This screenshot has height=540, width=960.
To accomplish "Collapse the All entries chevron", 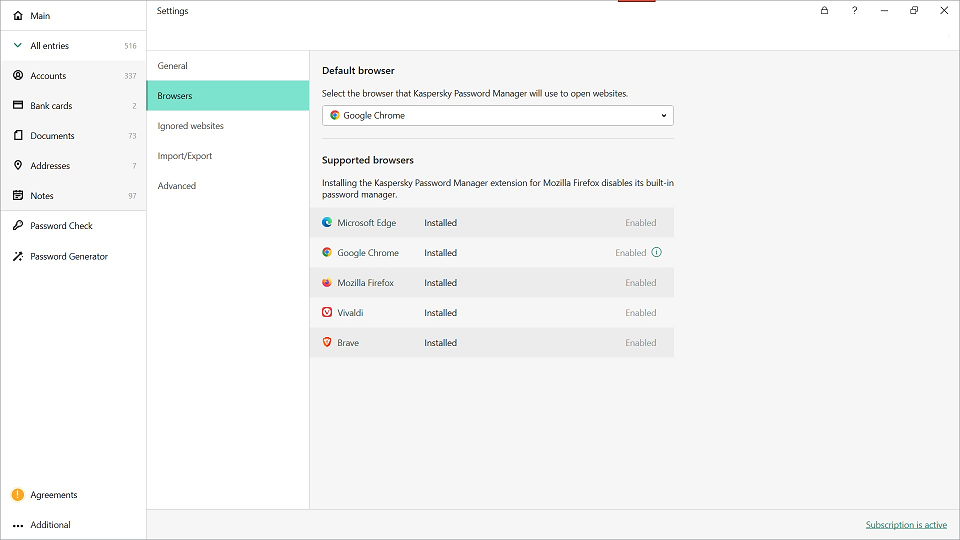I will coord(18,45).
